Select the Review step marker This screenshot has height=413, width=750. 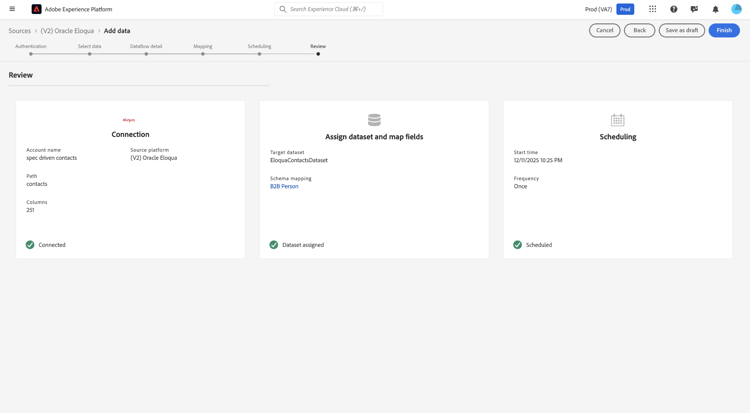318,54
